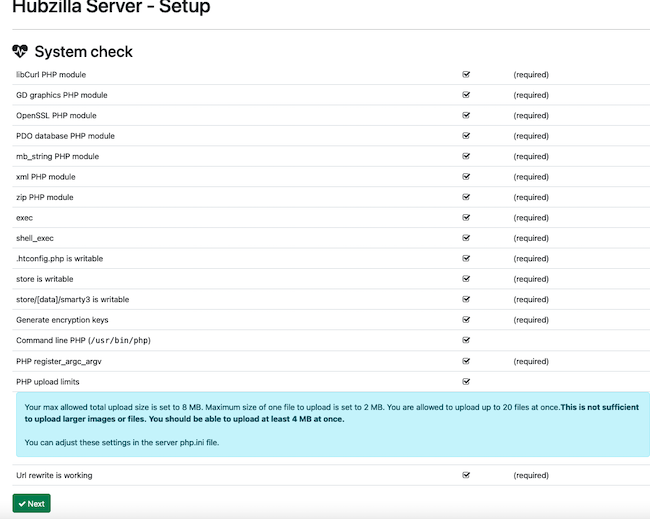Click the Command line PHP check mark
This screenshot has height=519, width=650.
point(466,340)
